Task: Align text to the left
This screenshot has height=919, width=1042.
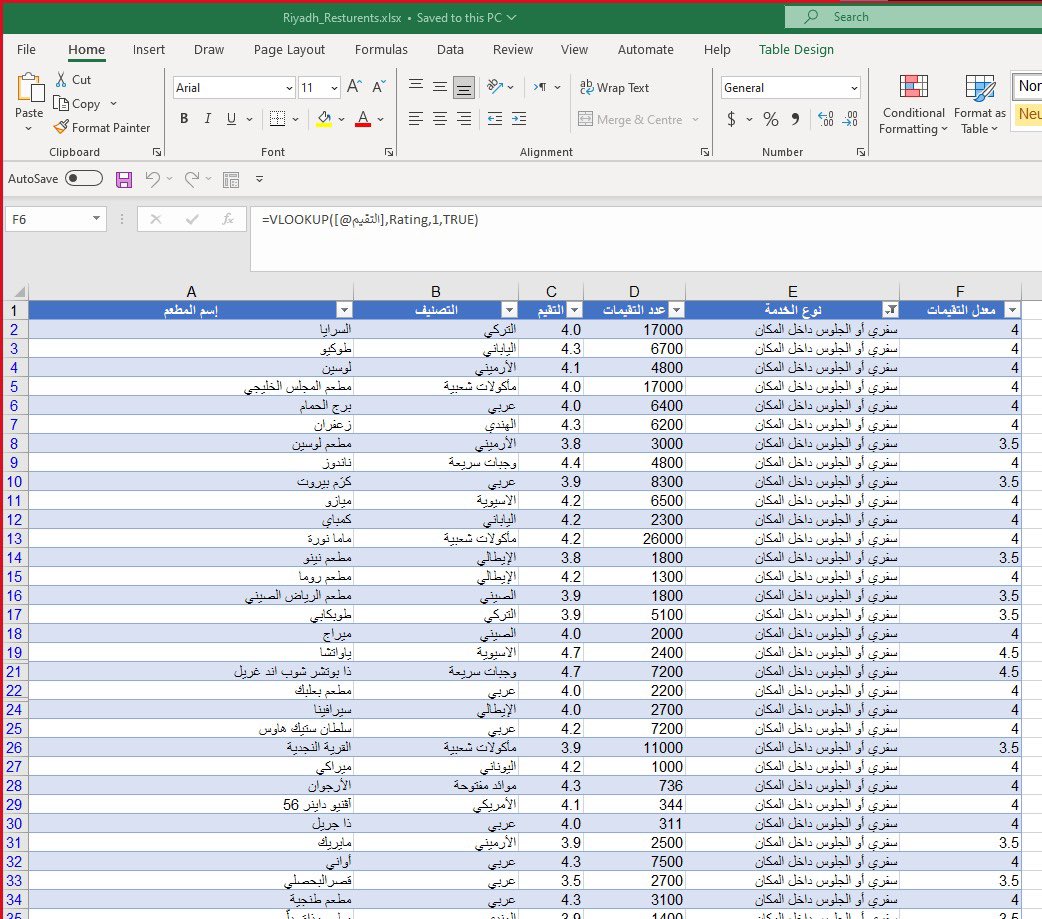Action: [416, 119]
